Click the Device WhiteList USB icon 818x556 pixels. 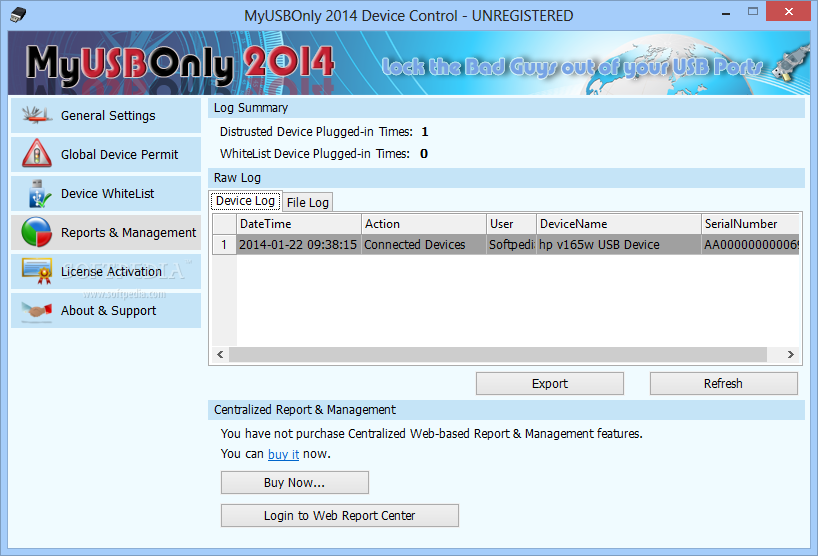point(39,194)
